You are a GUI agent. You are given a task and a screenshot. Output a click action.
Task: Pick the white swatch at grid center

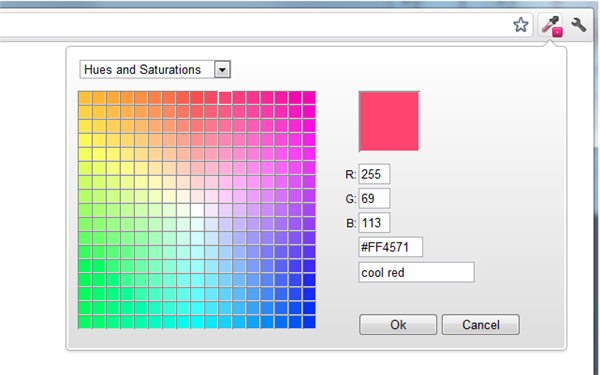click(197, 210)
